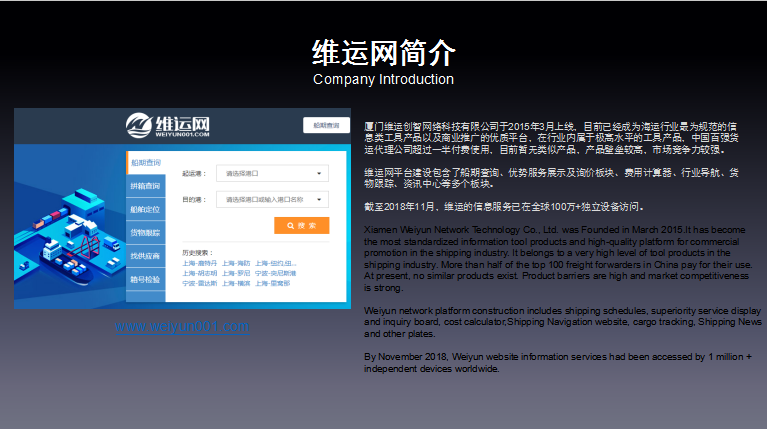Image resolution: width=767 pixels, height=429 pixels.
Task: Open the 起运港 port dropdown
Action: tap(271, 173)
